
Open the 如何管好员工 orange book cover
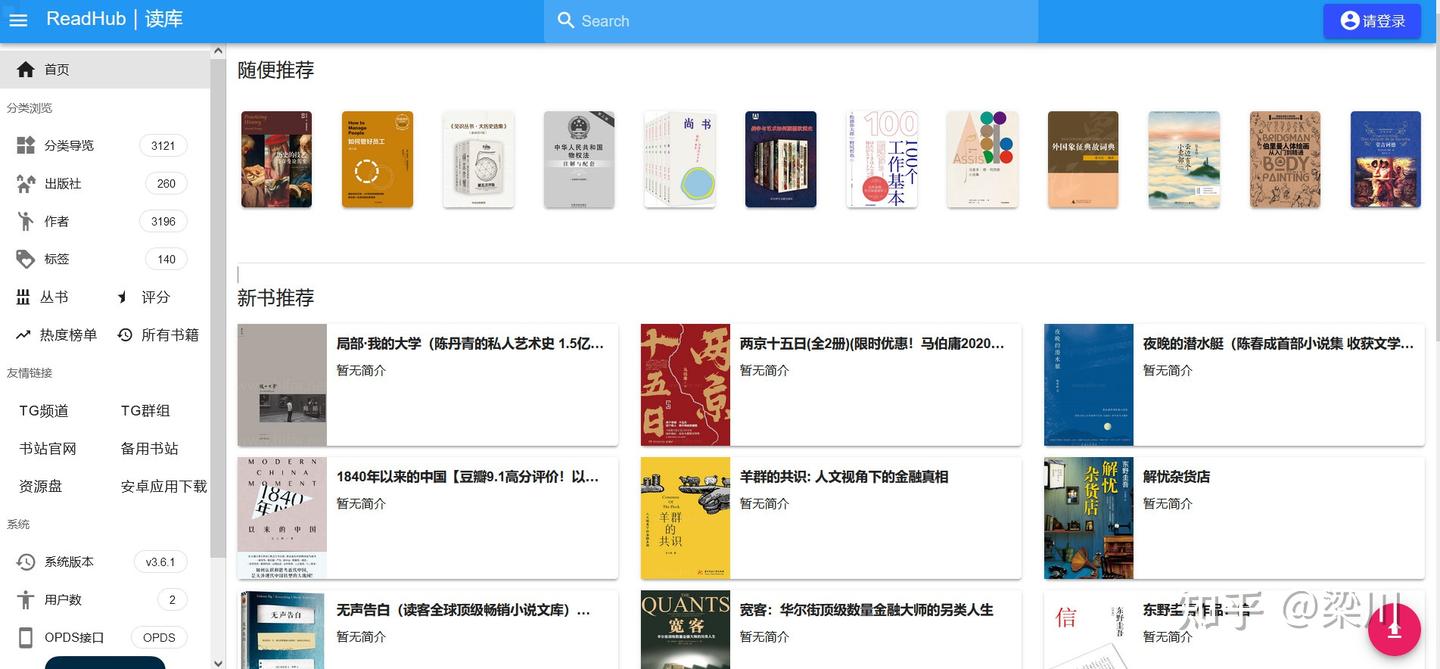point(377,159)
